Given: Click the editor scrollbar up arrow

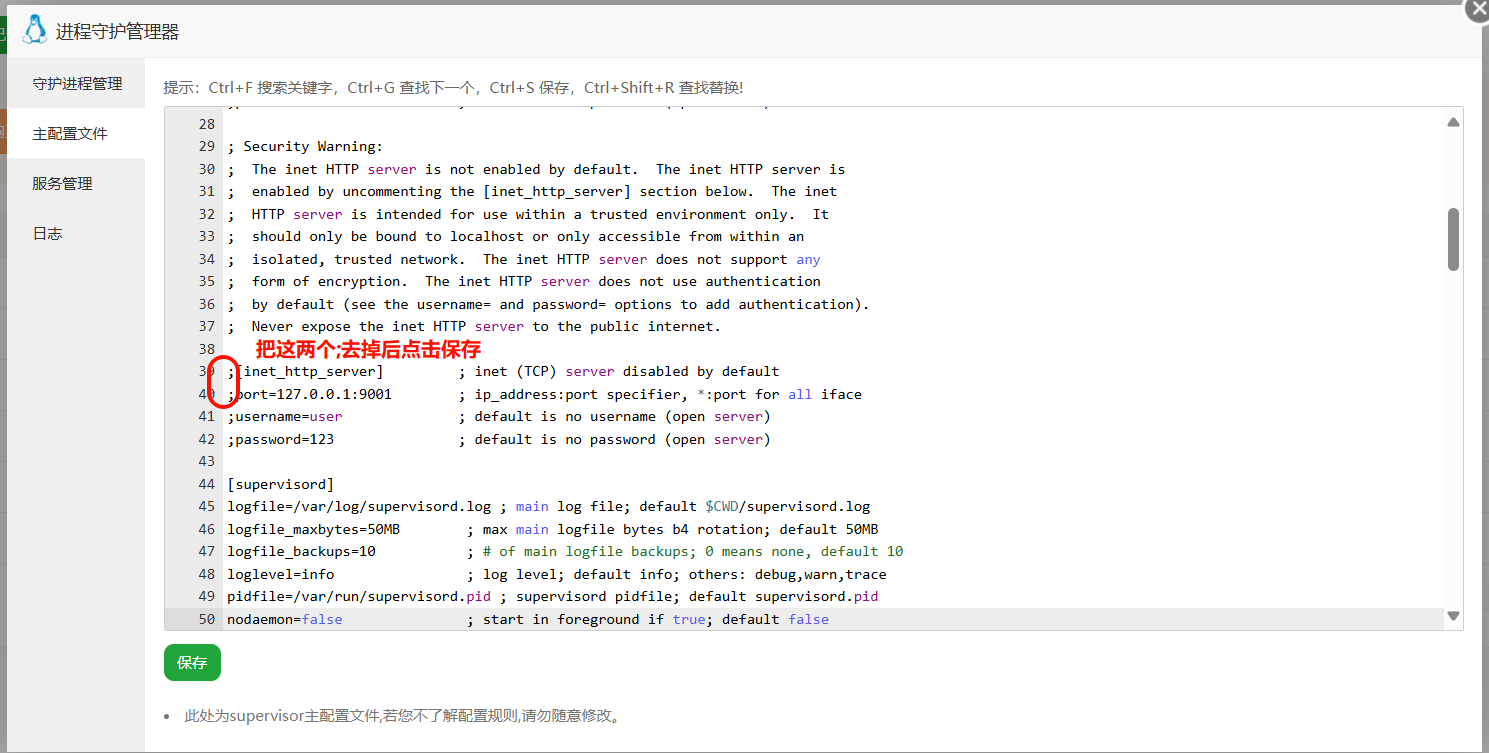Looking at the screenshot, I should pos(1452,120).
